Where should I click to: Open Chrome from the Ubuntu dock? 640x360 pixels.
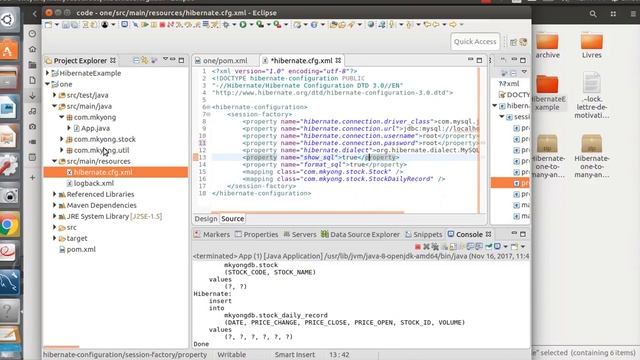pyautogui.click(x=9, y=224)
